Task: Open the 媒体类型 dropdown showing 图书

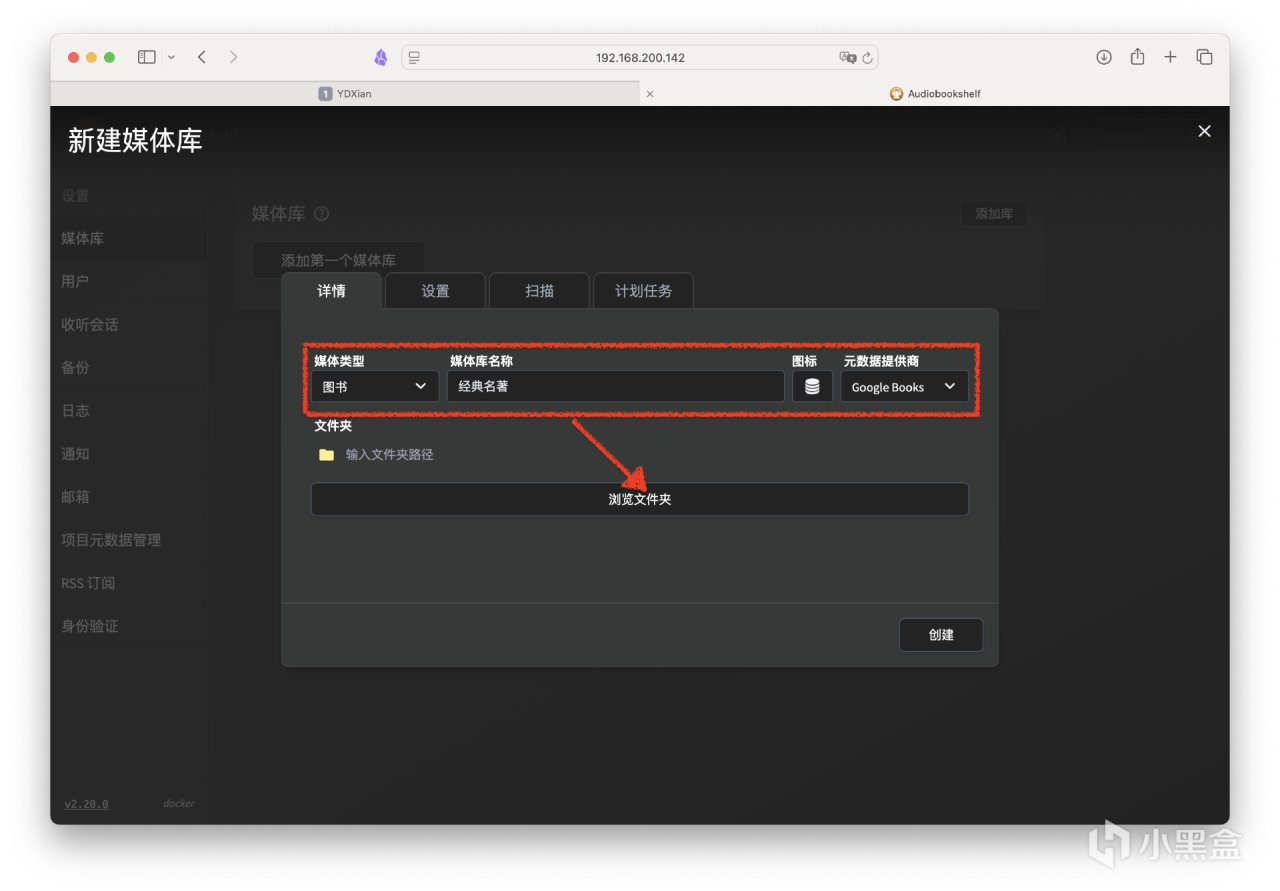Action: (375, 387)
